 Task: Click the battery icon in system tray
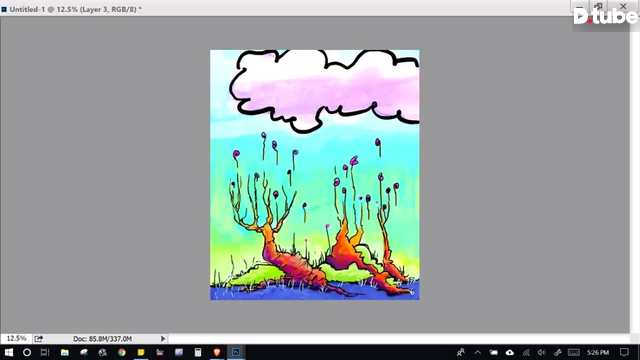point(493,352)
